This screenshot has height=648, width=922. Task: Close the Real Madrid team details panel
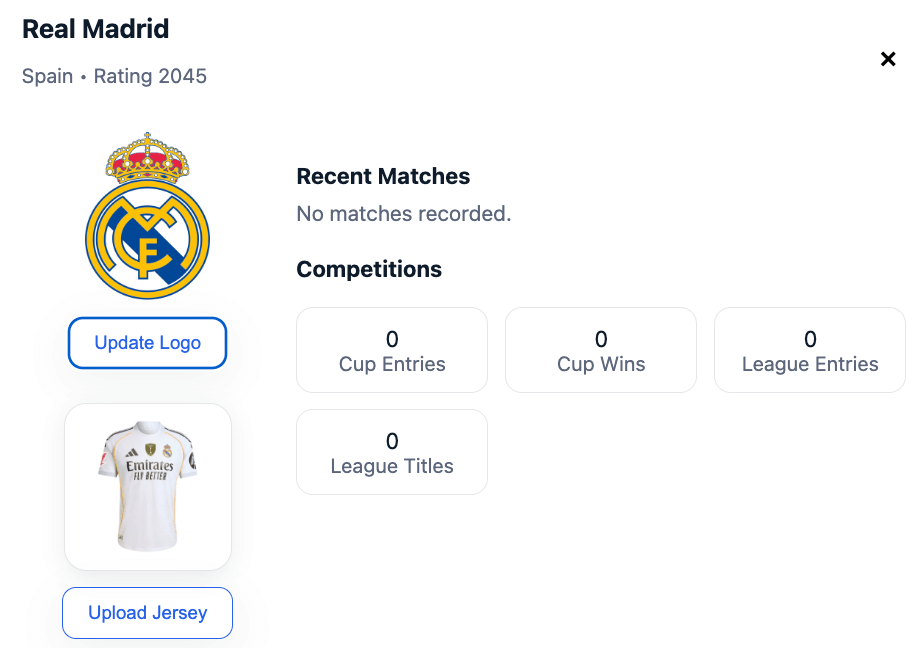pyautogui.click(x=887, y=59)
